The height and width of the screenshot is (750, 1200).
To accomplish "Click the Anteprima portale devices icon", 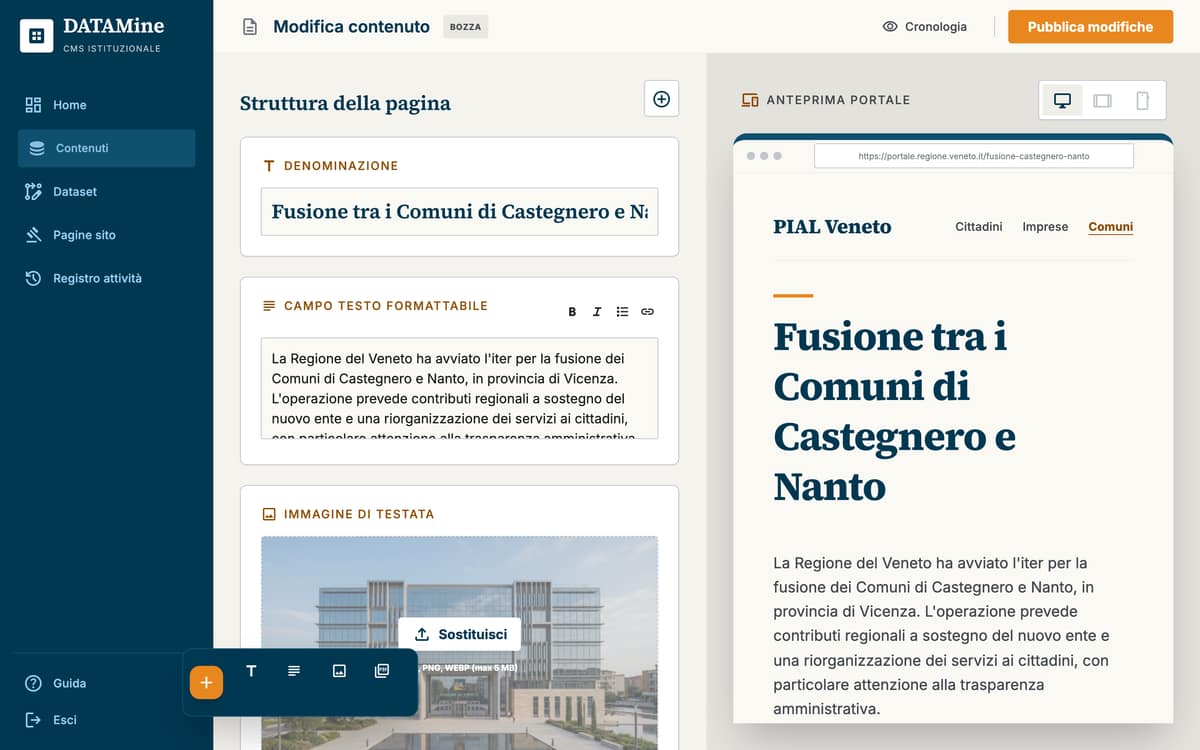I will click(x=750, y=100).
